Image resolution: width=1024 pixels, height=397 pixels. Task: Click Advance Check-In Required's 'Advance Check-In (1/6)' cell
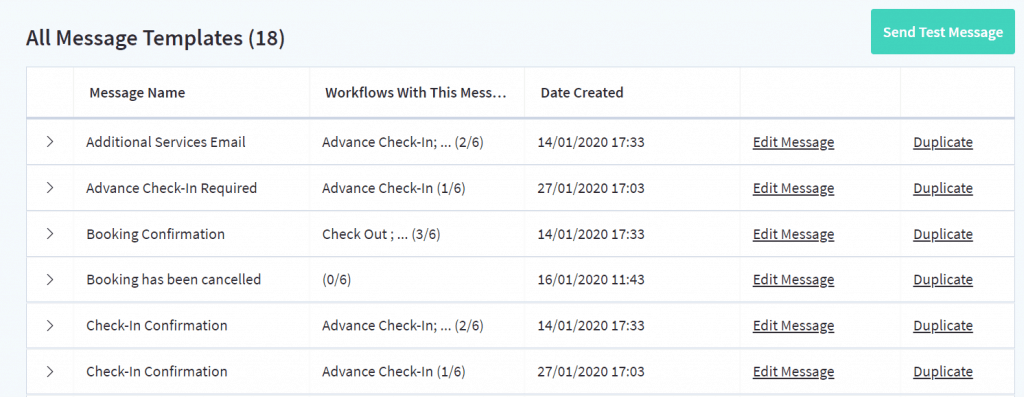click(394, 188)
